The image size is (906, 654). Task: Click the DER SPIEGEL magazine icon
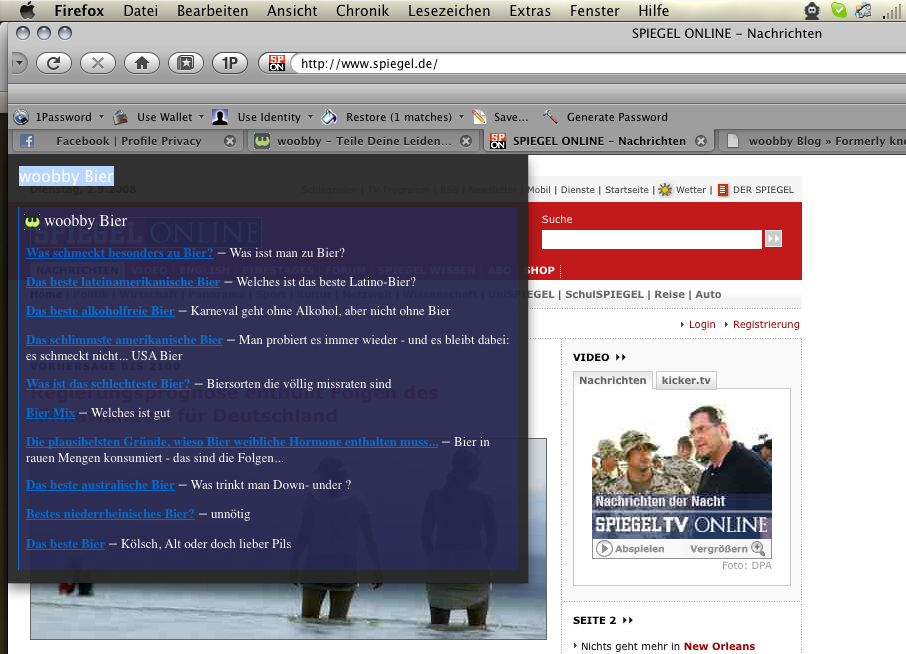722,189
